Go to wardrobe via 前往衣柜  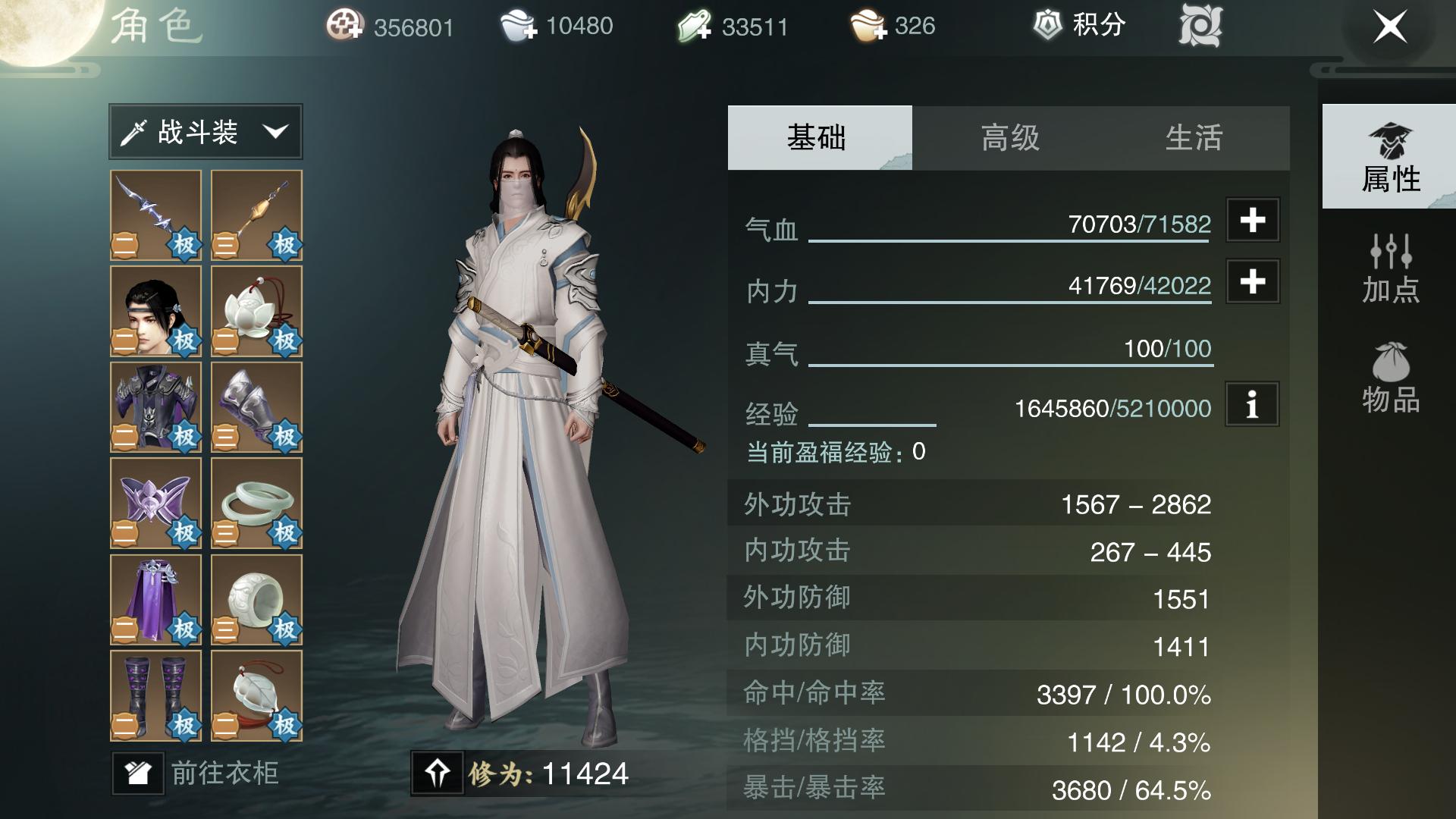pos(197,773)
